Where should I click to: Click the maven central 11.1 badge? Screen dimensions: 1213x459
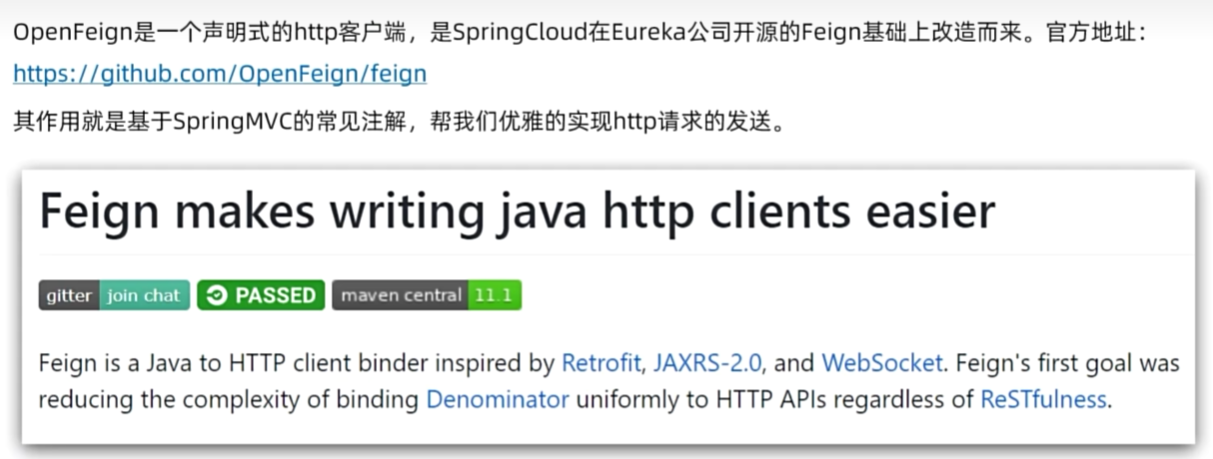click(427, 295)
